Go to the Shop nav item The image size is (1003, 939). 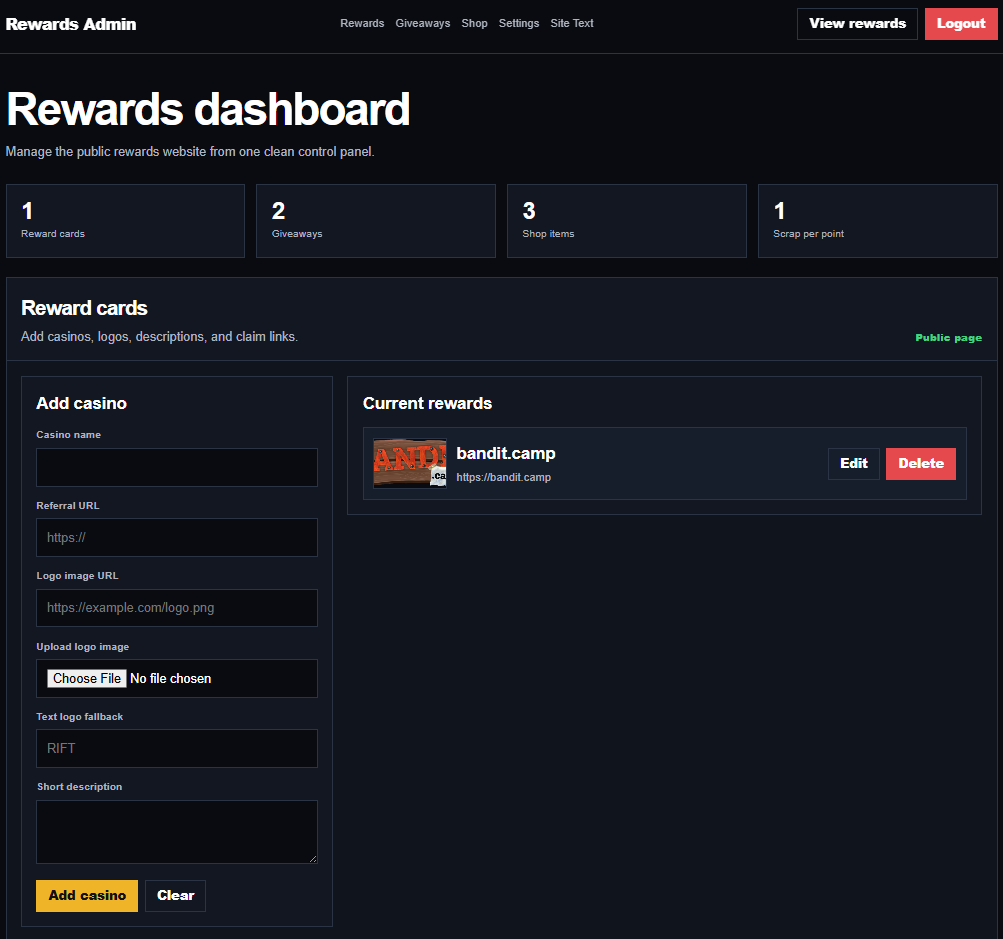474,23
